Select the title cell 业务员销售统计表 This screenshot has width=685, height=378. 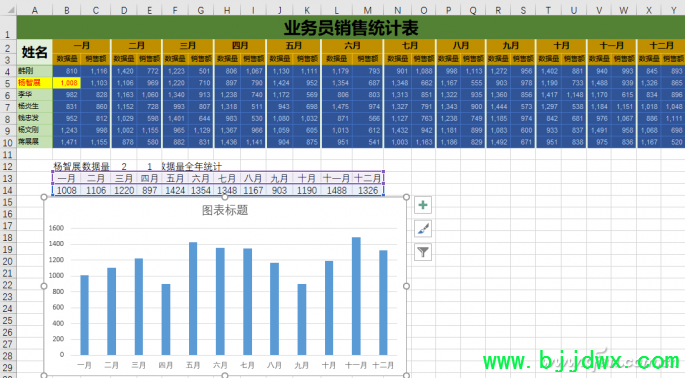click(351, 28)
